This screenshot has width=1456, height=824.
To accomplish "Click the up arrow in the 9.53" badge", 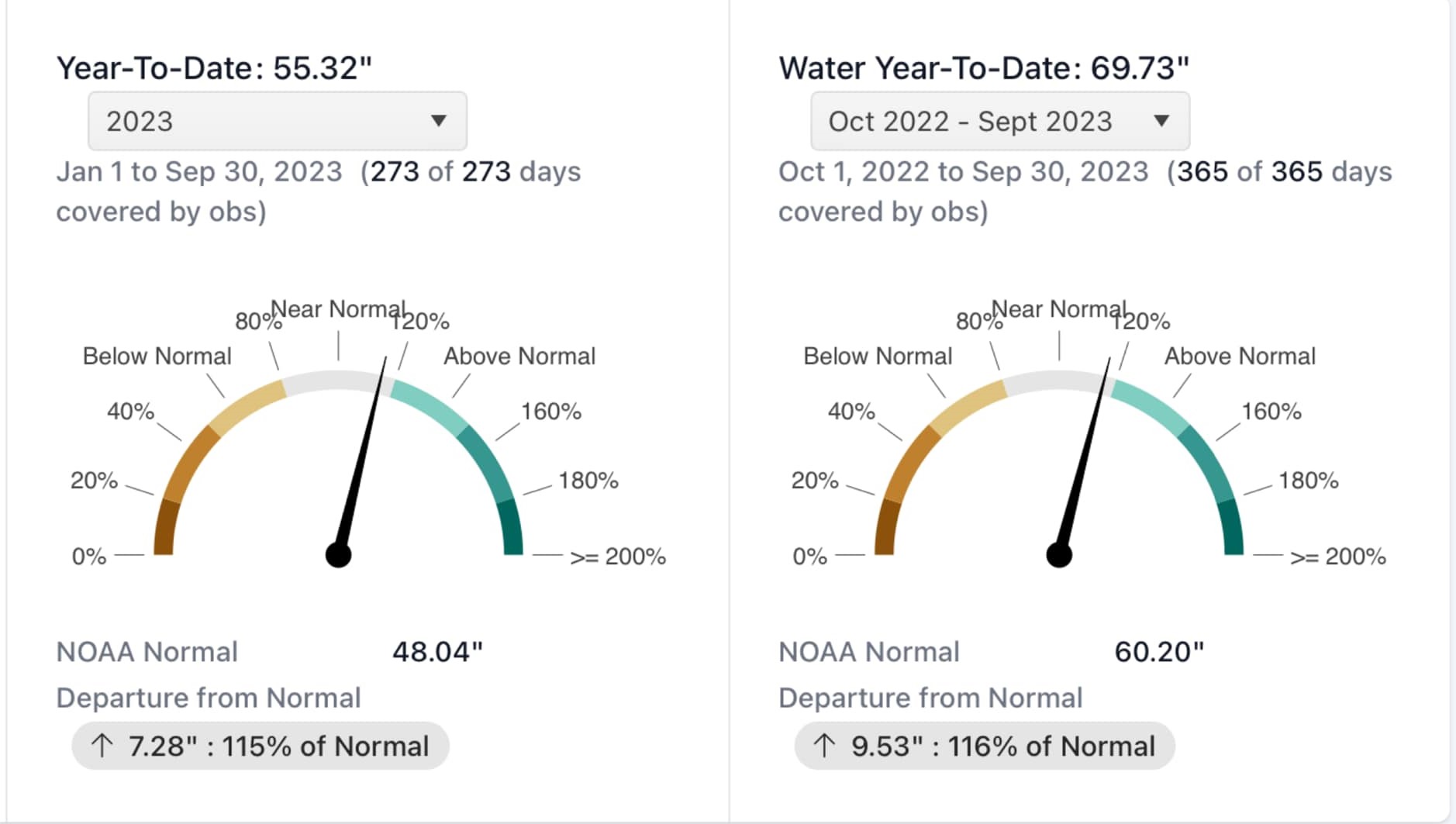I will [x=824, y=746].
